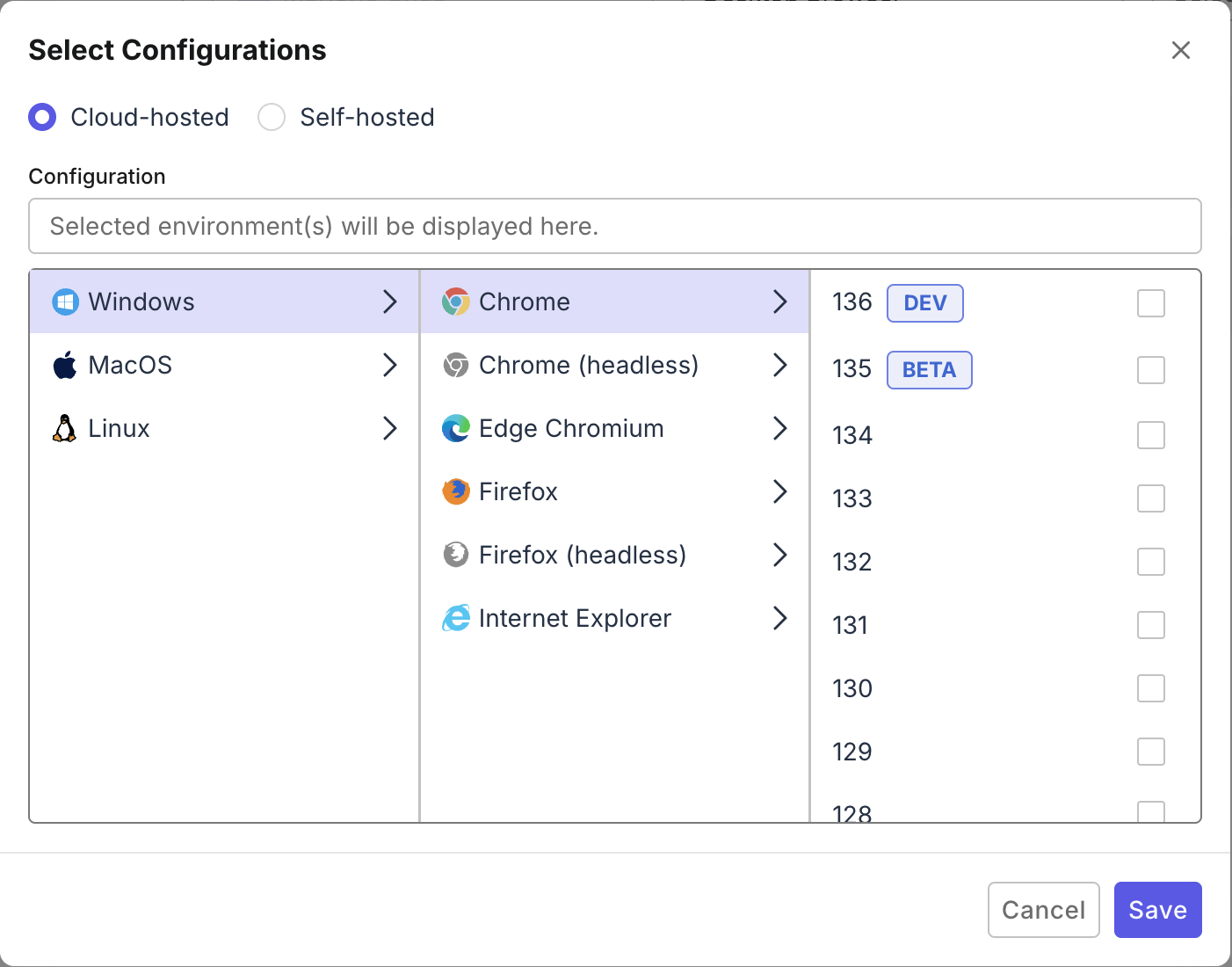Image resolution: width=1232 pixels, height=967 pixels.
Task: Click the Configuration input field
Action: [615, 226]
